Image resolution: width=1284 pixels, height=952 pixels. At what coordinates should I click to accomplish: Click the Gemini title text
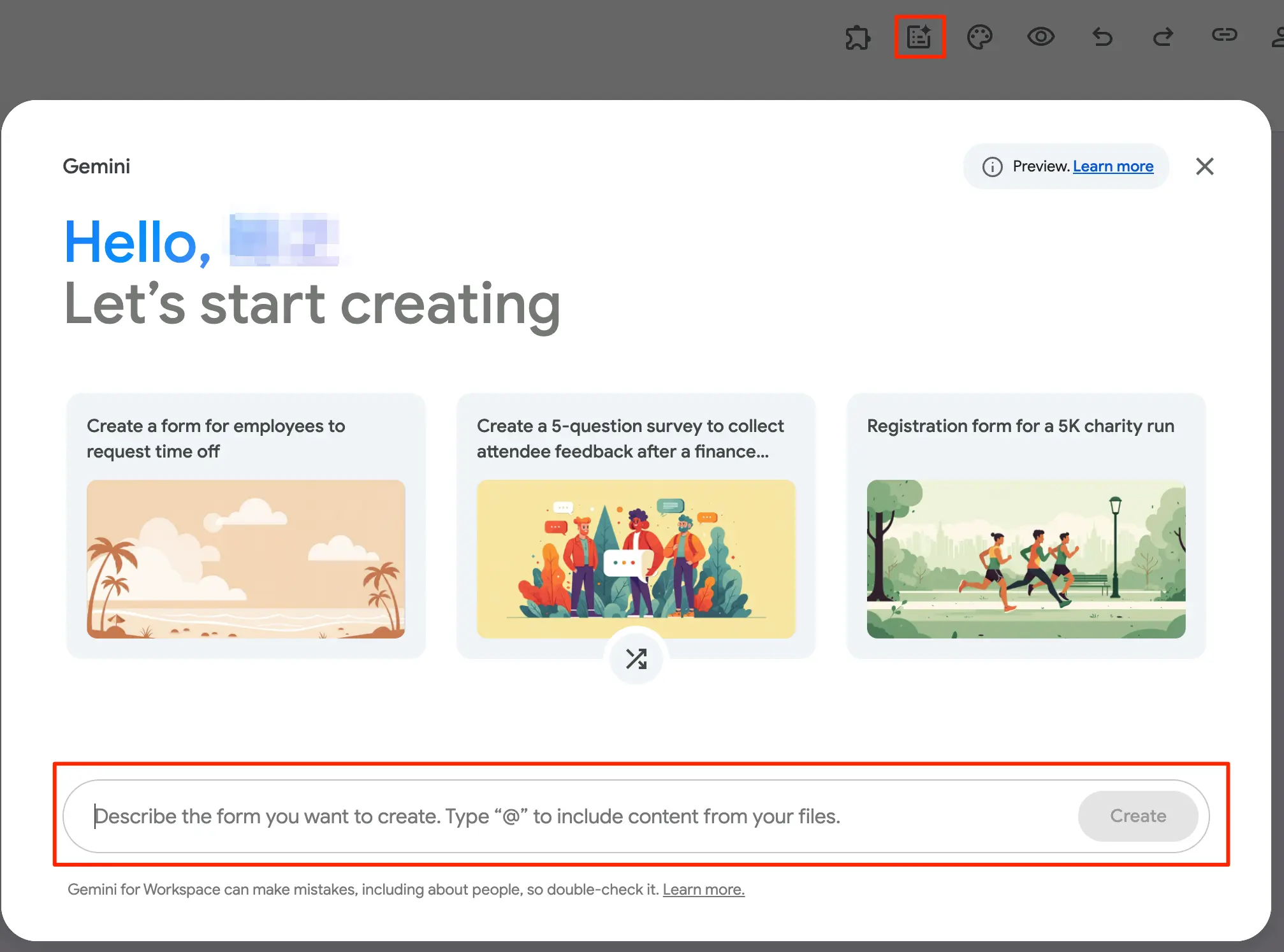[x=96, y=166]
